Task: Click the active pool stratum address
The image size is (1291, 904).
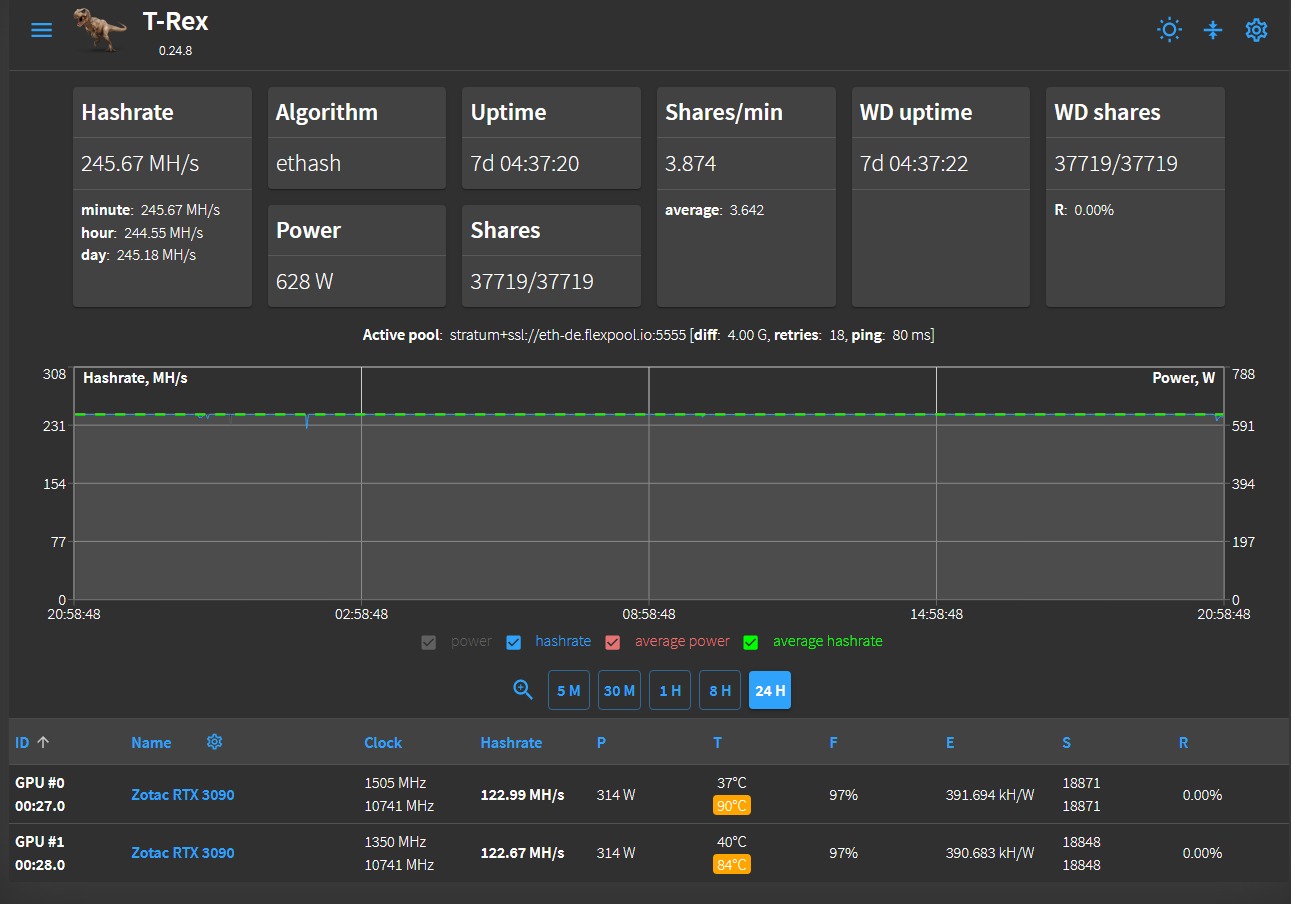Action: [x=568, y=335]
